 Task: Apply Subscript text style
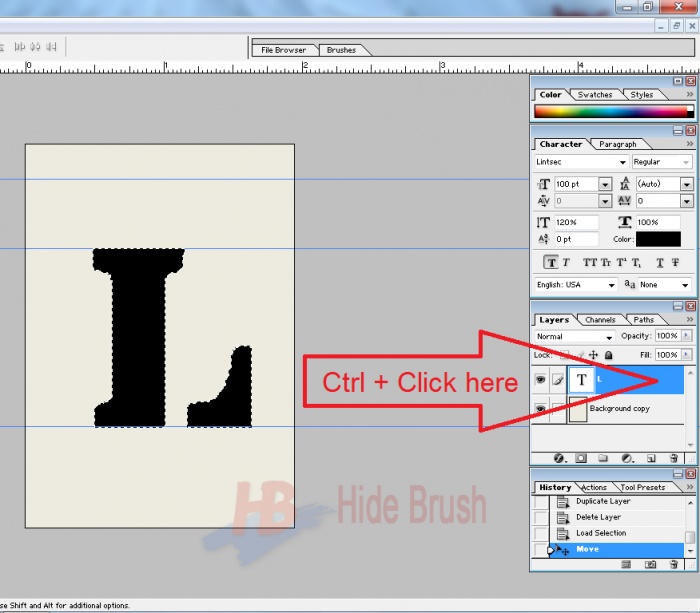click(636, 263)
